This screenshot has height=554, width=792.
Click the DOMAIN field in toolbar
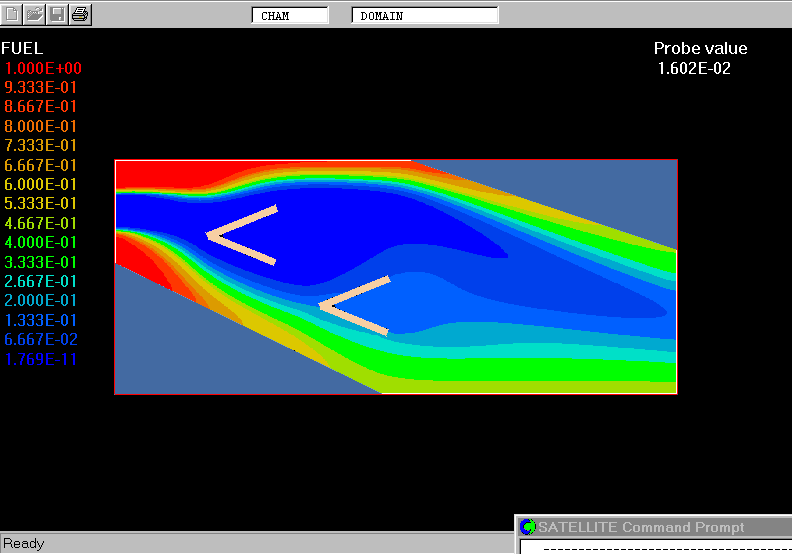425,16
